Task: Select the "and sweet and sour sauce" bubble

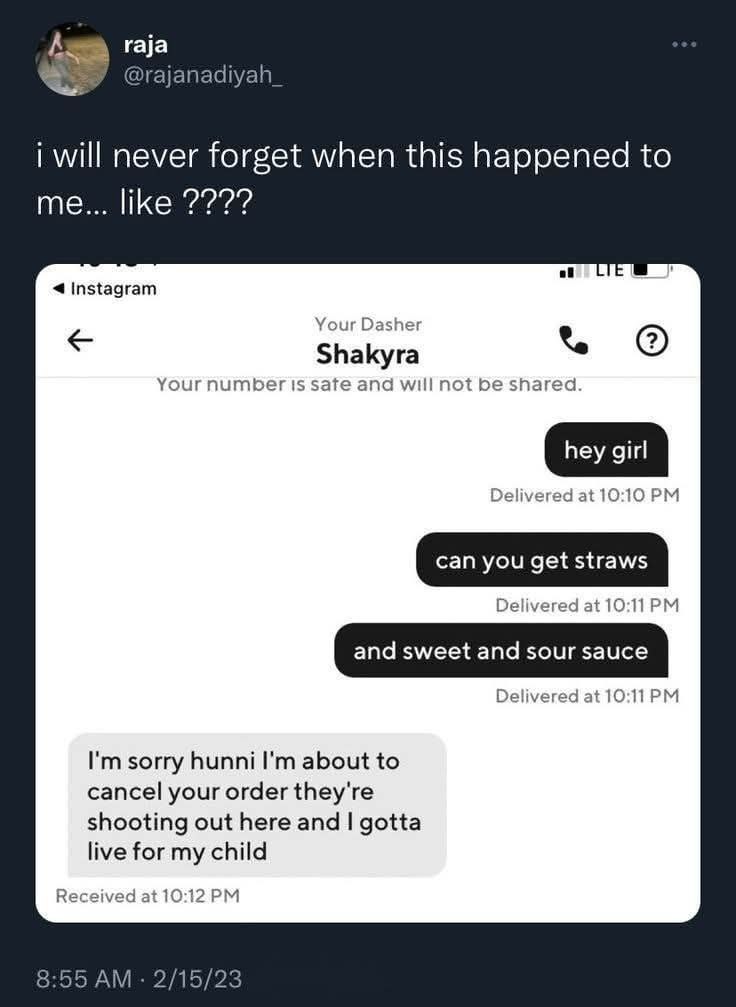Action: click(x=501, y=650)
